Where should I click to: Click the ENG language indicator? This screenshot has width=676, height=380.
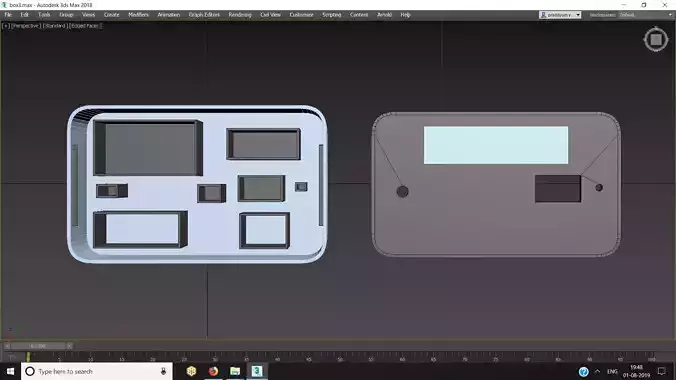coord(612,371)
